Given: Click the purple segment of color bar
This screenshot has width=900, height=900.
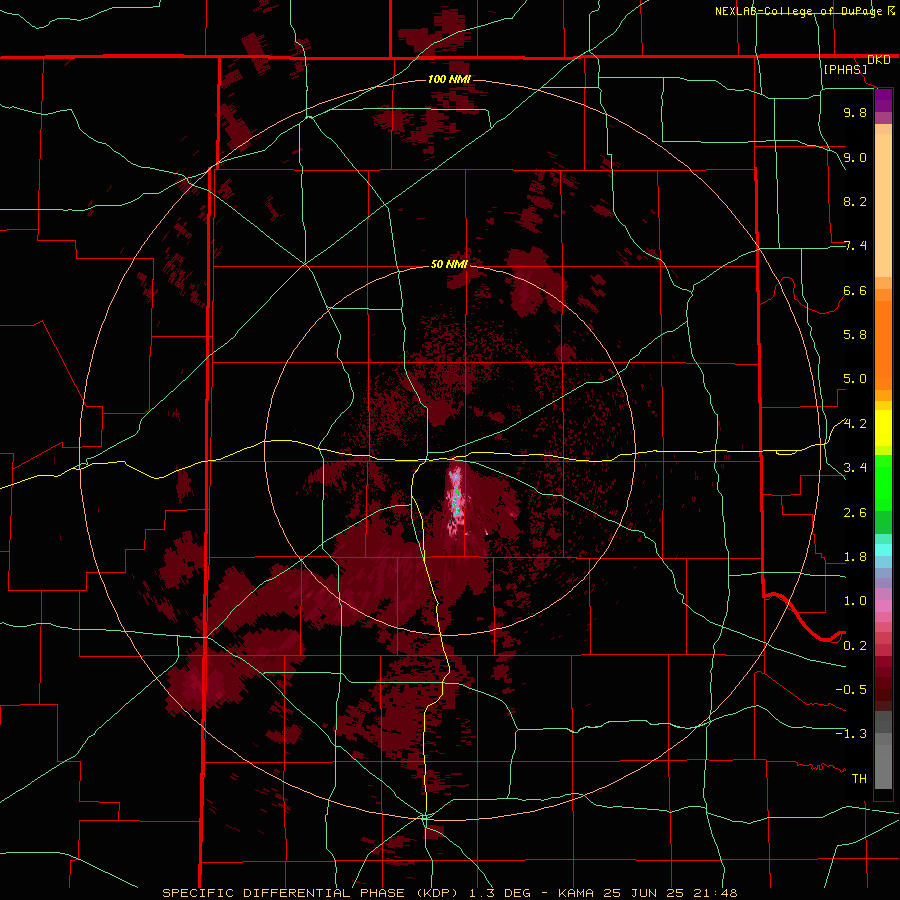Looking at the screenshot, I should [x=883, y=100].
